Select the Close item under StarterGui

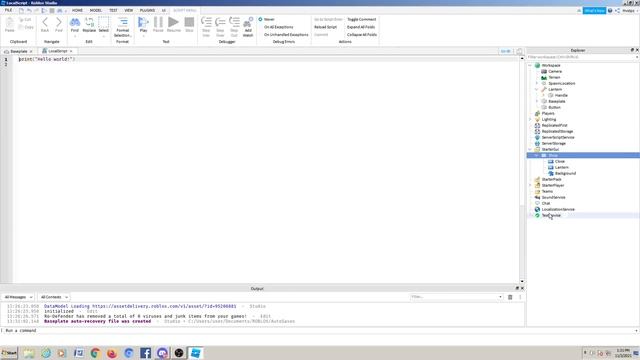click(x=560, y=162)
